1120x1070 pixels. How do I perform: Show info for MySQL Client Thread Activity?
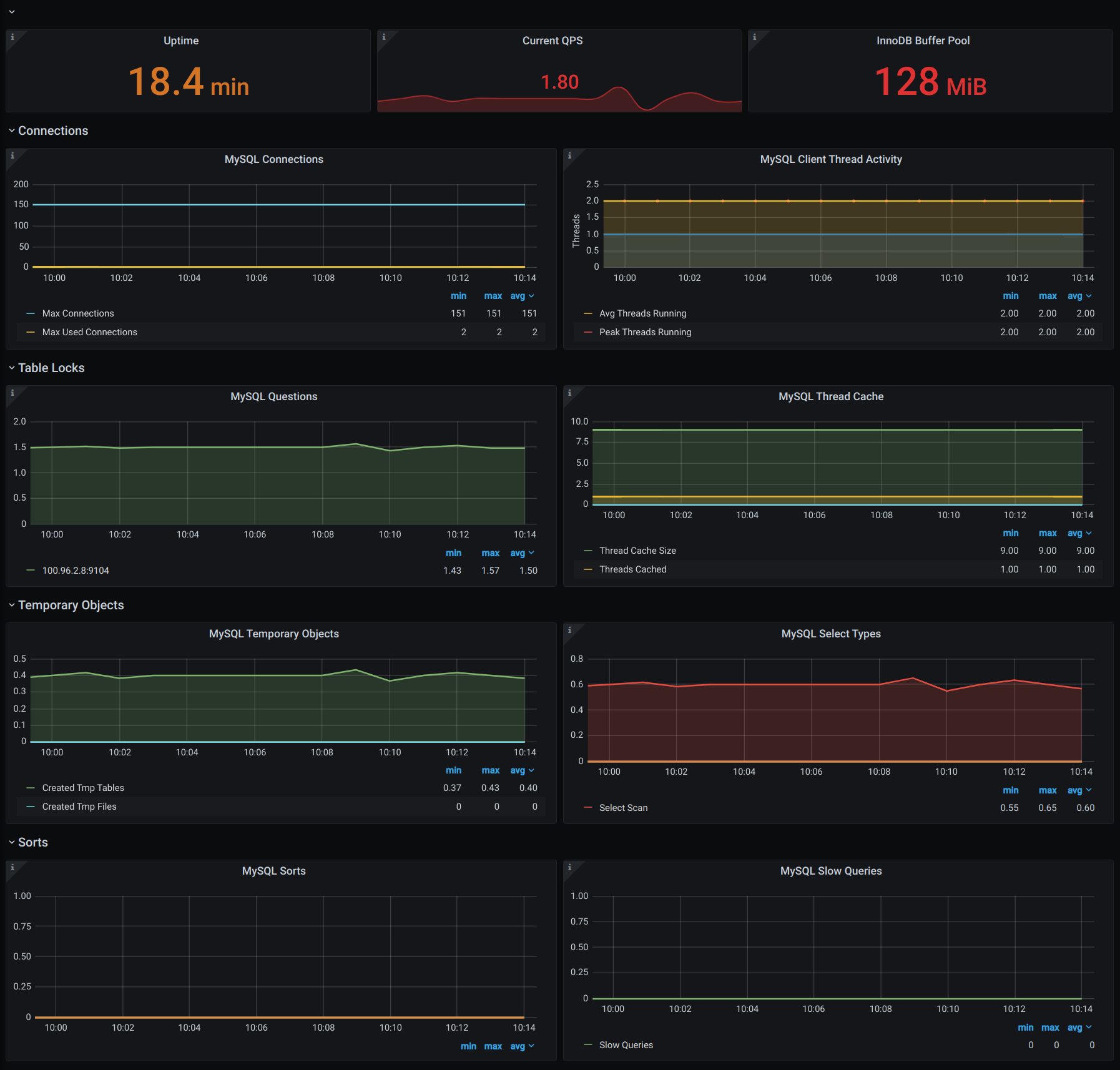click(x=569, y=155)
